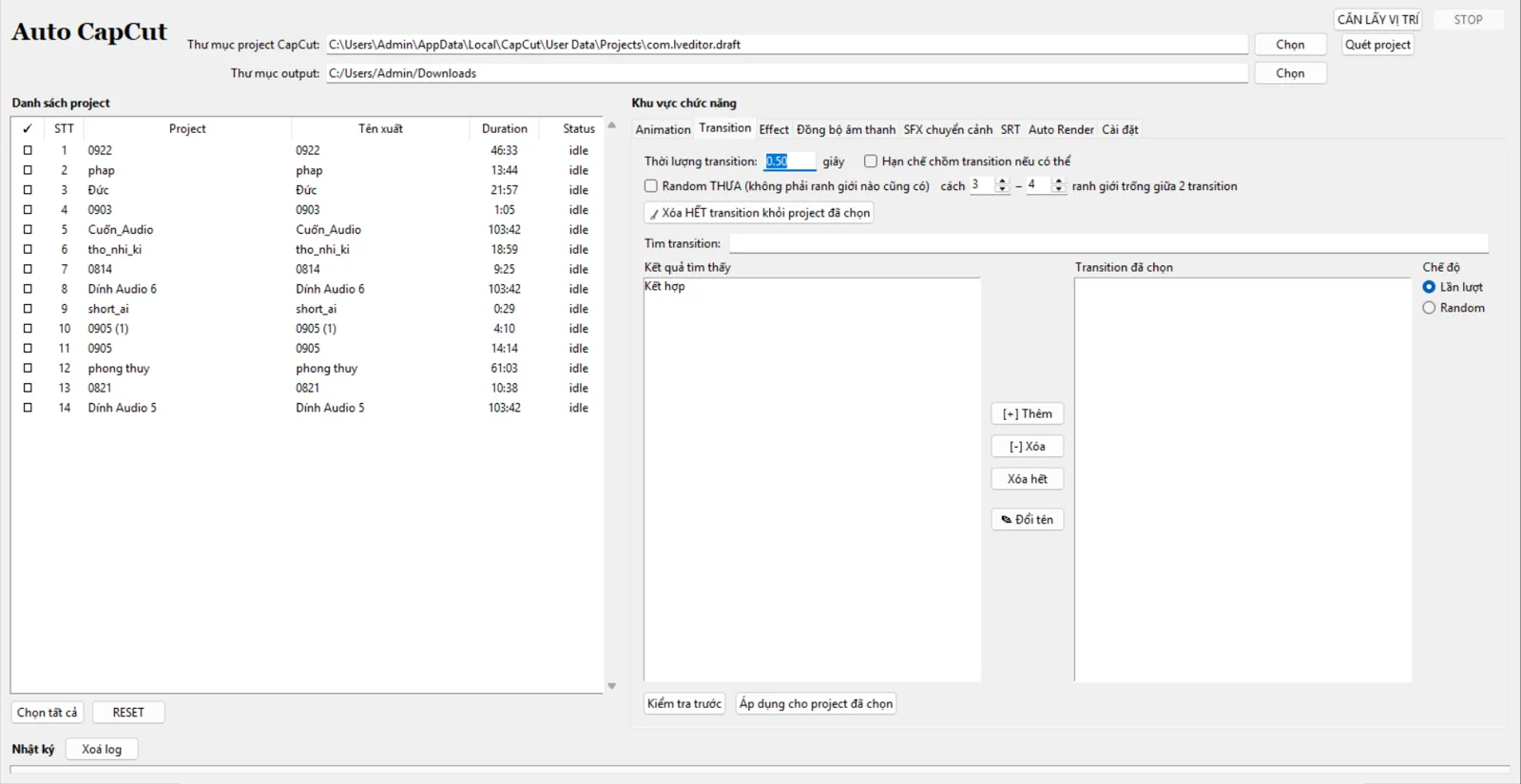The width and height of the screenshot is (1521, 784).
Task: Click the Quét project button
Action: pyautogui.click(x=1377, y=45)
